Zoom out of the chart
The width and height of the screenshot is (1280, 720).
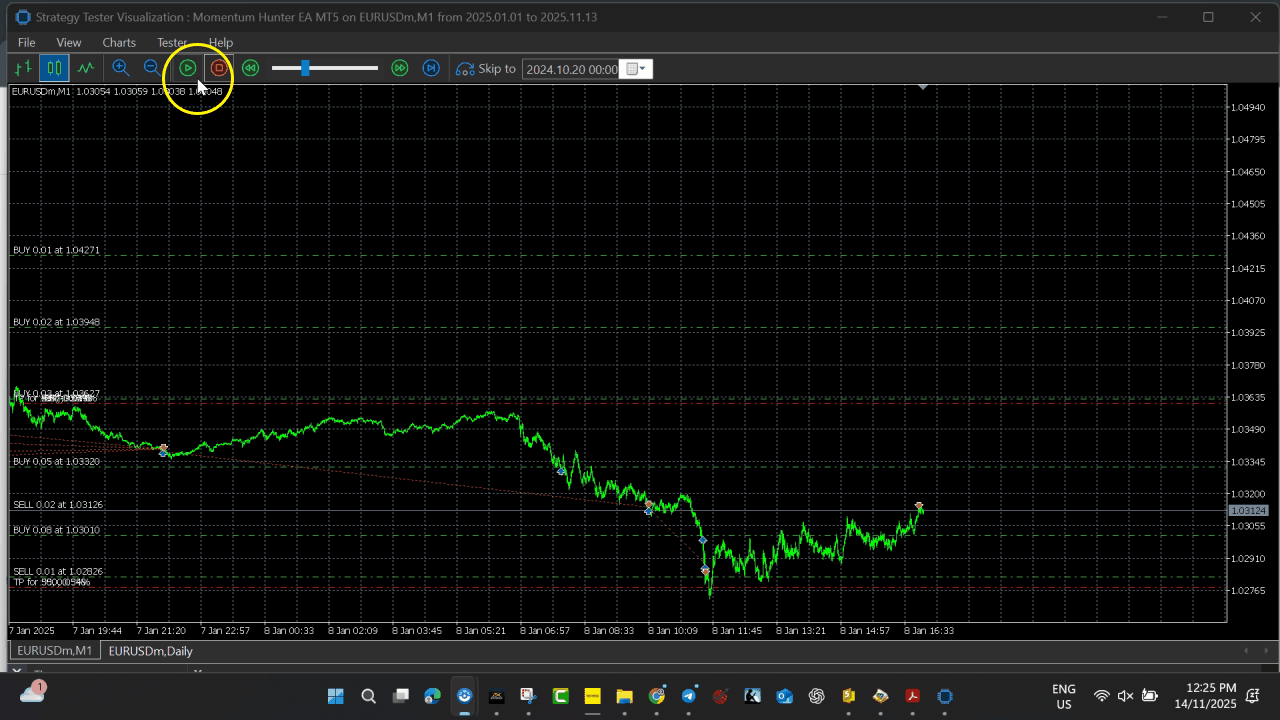(x=151, y=68)
